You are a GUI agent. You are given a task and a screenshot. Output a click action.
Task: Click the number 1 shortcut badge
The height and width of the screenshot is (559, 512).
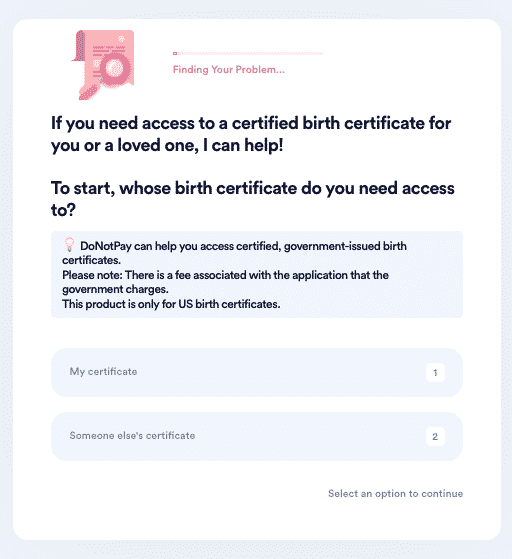pos(435,373)
